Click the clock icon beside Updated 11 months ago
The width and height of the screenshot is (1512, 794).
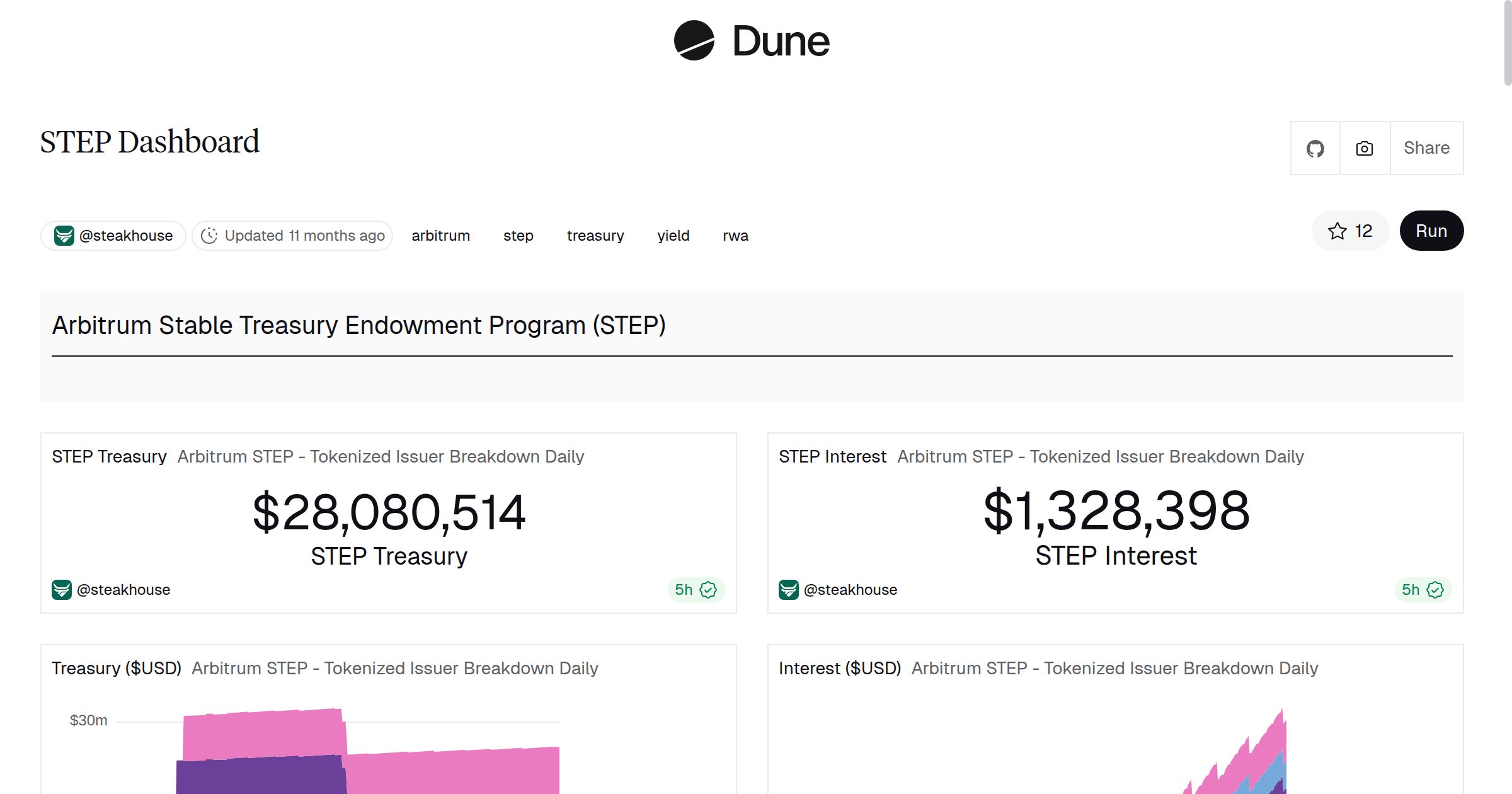coord(209,235)
